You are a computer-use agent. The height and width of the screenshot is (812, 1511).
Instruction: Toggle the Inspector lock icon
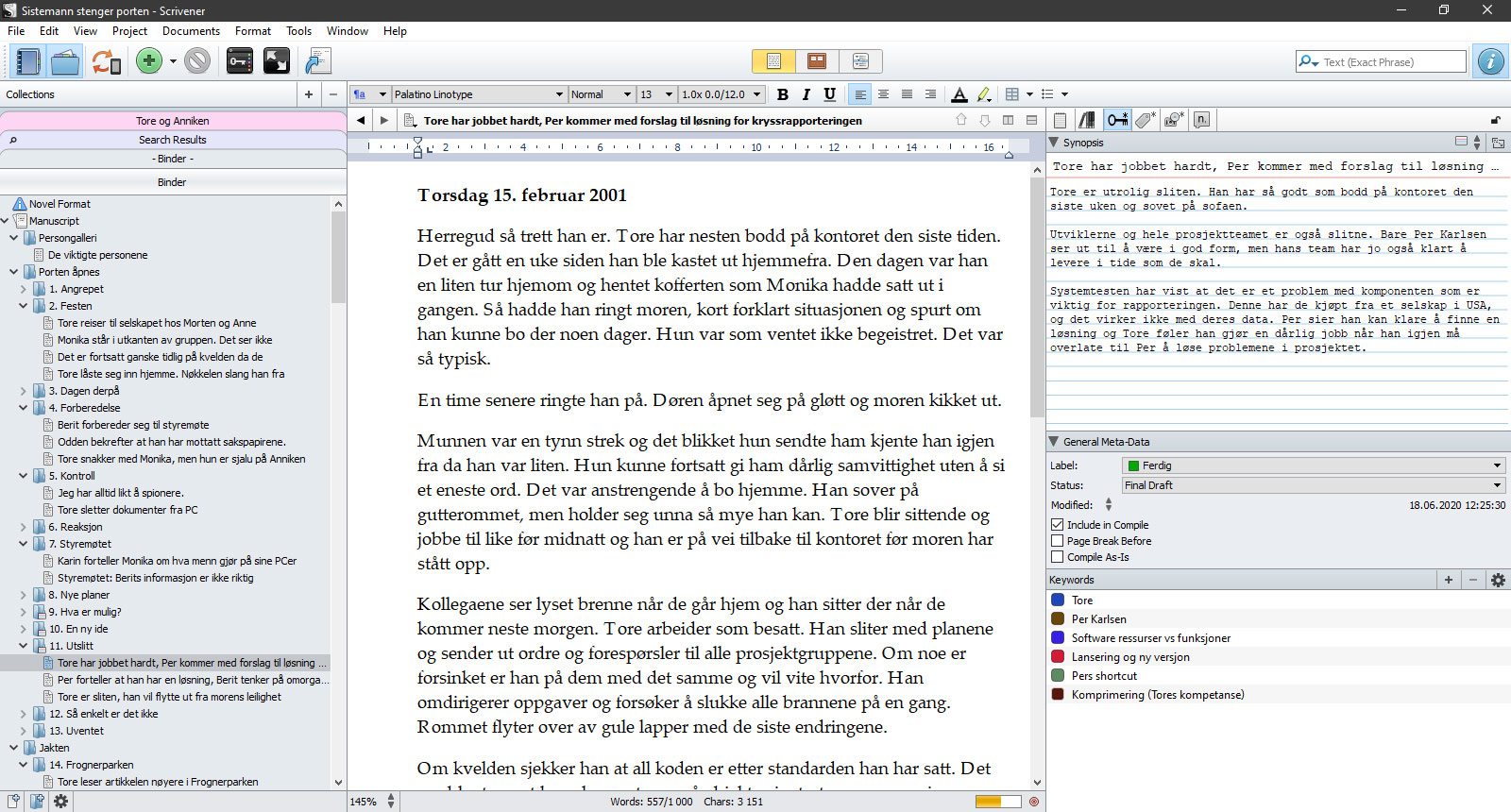coord(1495,120)
